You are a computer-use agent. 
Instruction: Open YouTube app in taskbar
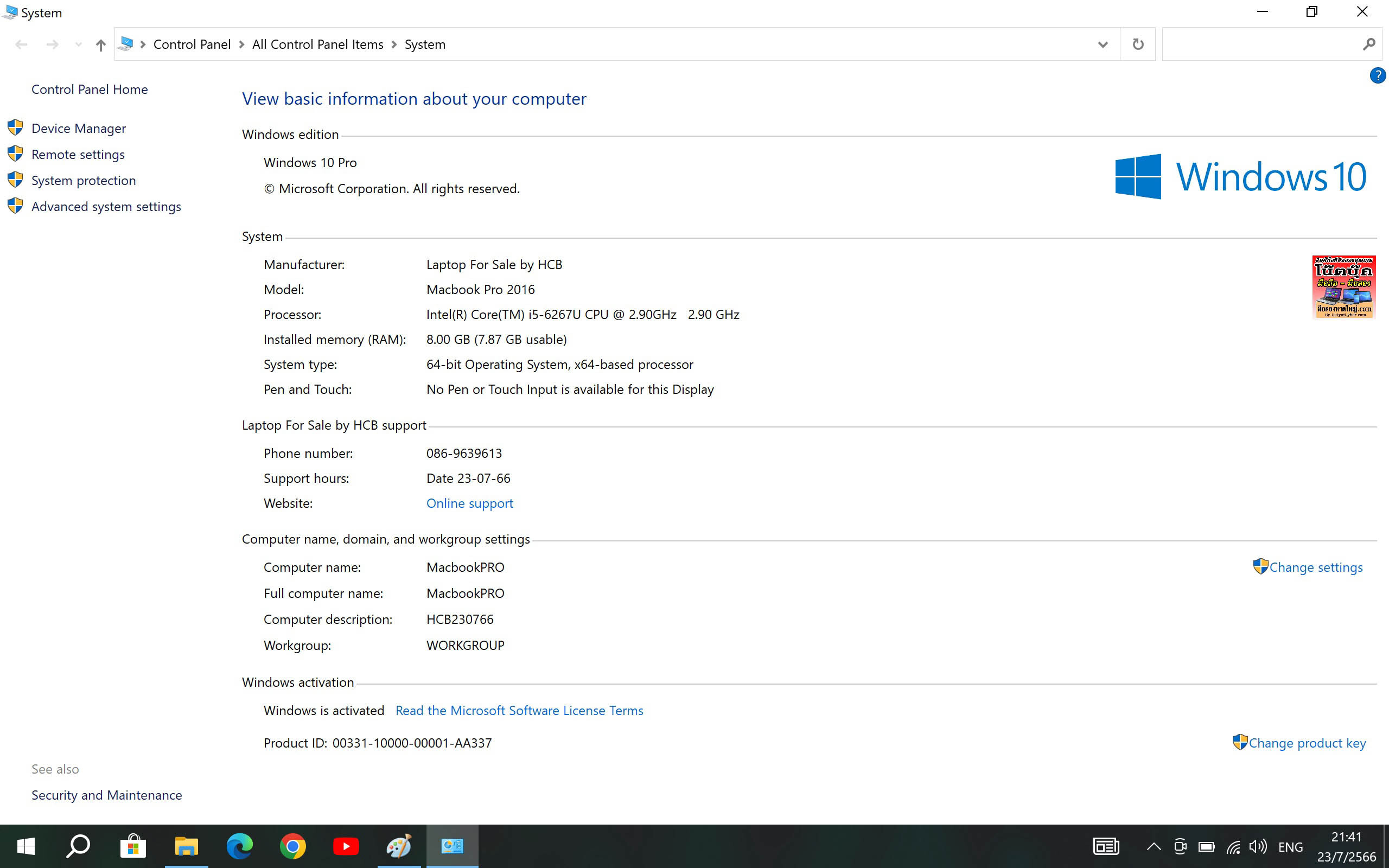click(x=346, y=846)
